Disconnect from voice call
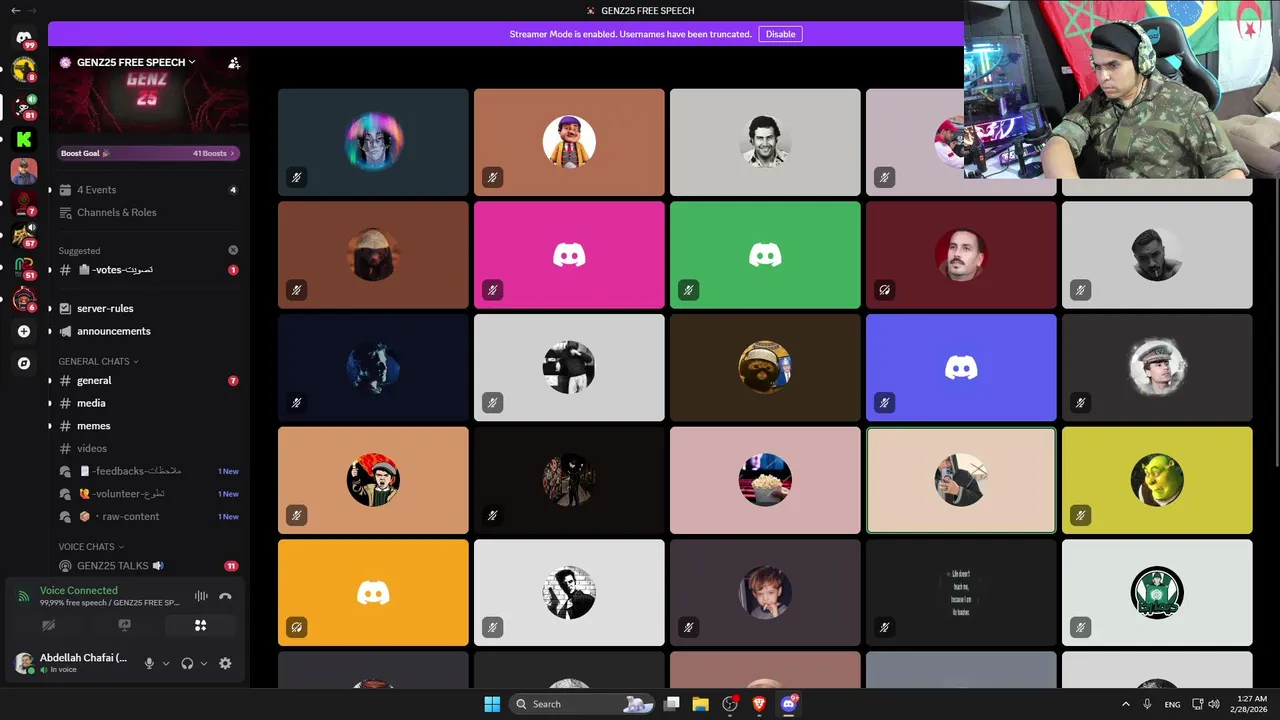This screenshot has height=720, width=1280. point(225,596)
